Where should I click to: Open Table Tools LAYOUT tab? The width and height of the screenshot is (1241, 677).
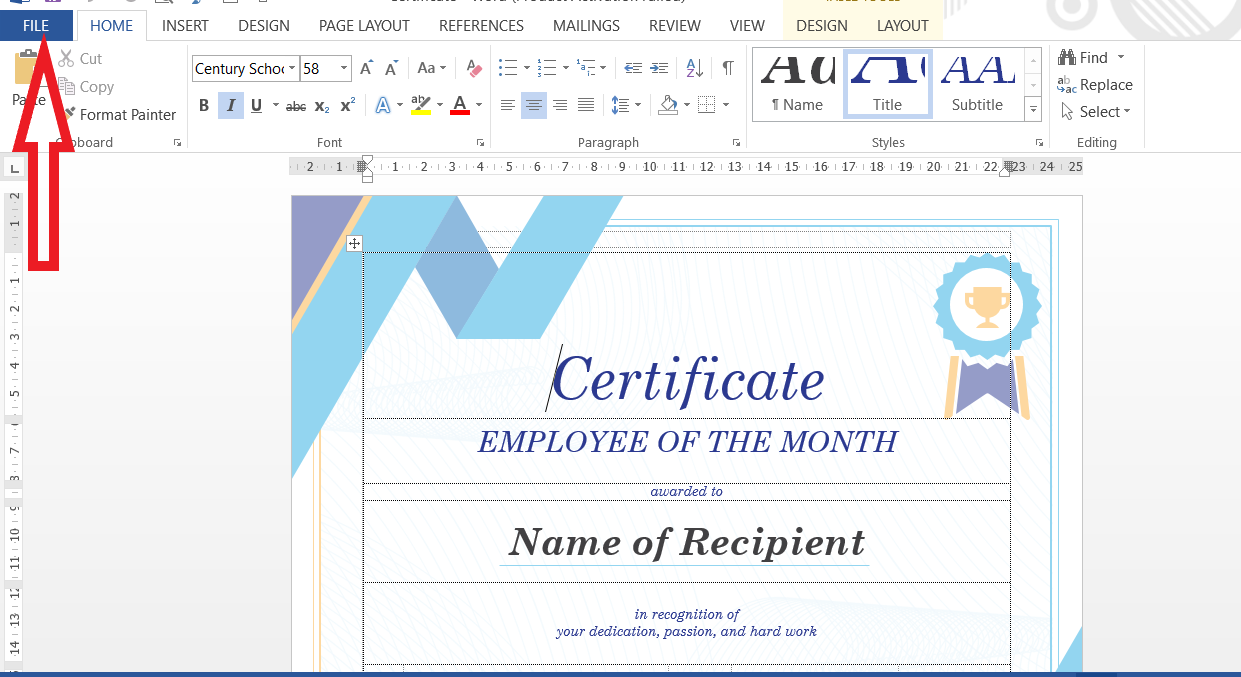pos(903,25)
